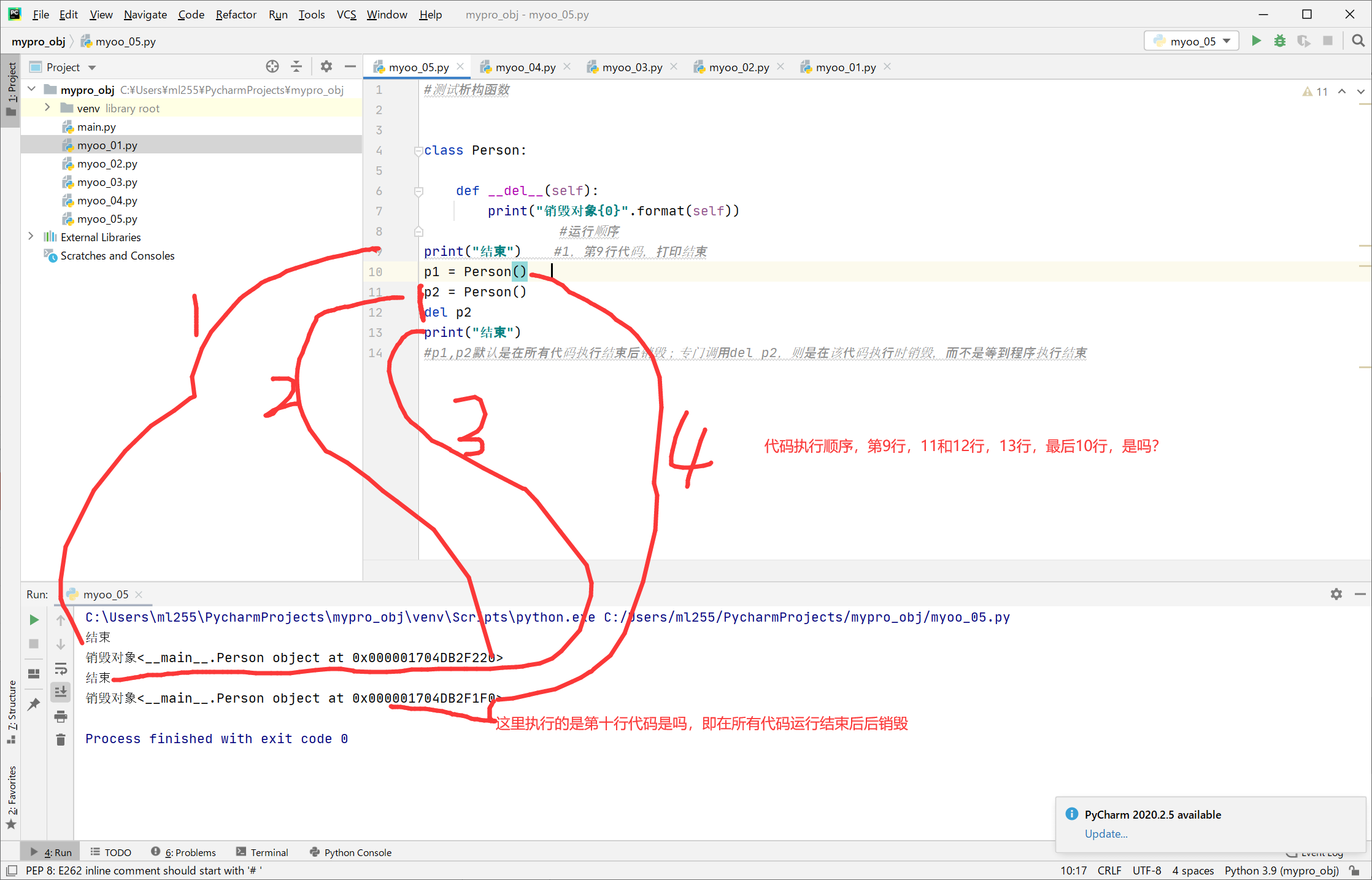Collapse the mypro_obj project folder
This screenshot has width=1372, height=880.
(32, 90)
